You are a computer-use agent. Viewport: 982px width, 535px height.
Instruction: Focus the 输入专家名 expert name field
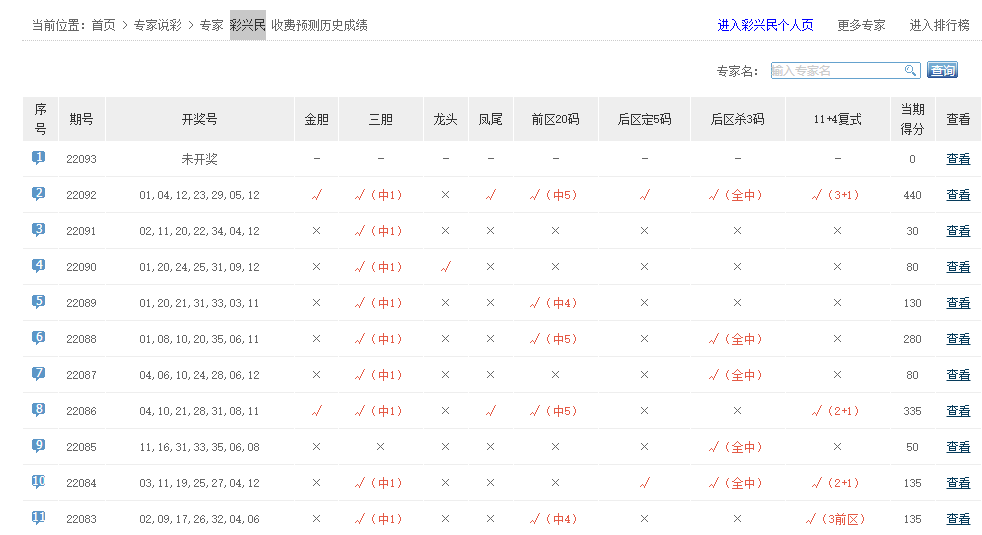[836, 70]
